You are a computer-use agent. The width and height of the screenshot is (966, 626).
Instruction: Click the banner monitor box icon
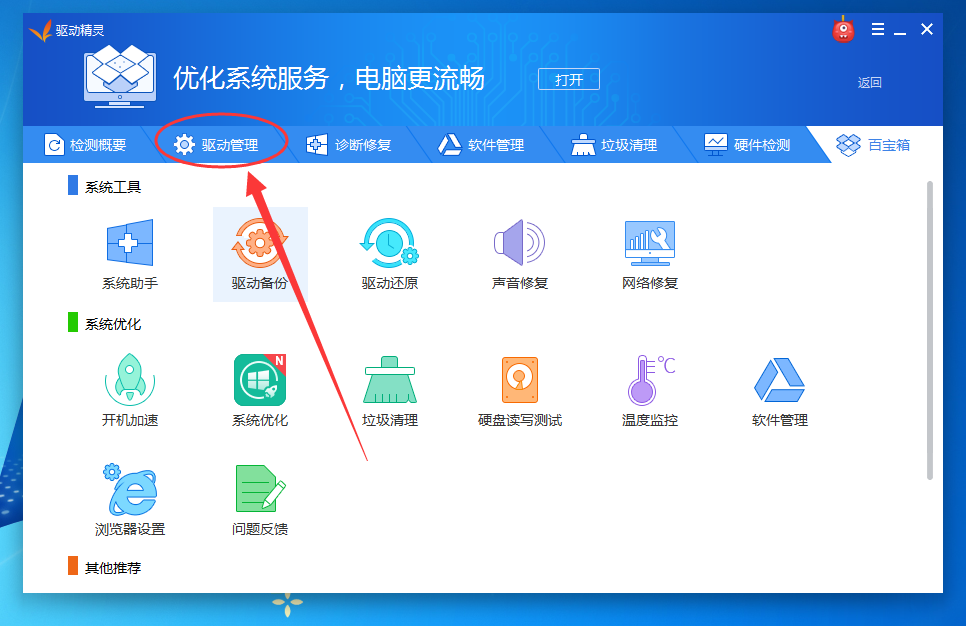(x=120, y=76)
